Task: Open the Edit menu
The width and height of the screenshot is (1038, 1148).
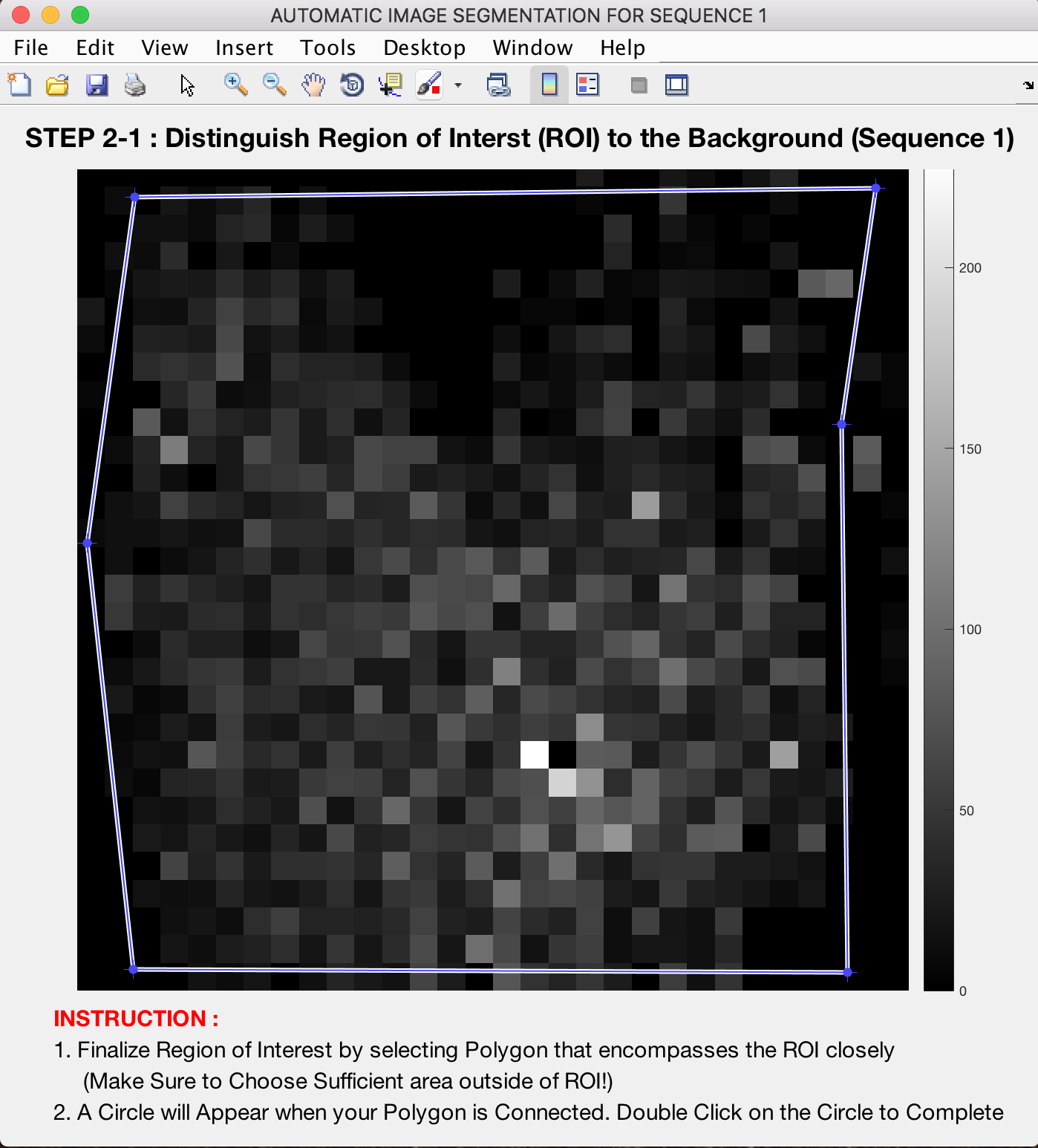Action: click(x=95, y=48)
